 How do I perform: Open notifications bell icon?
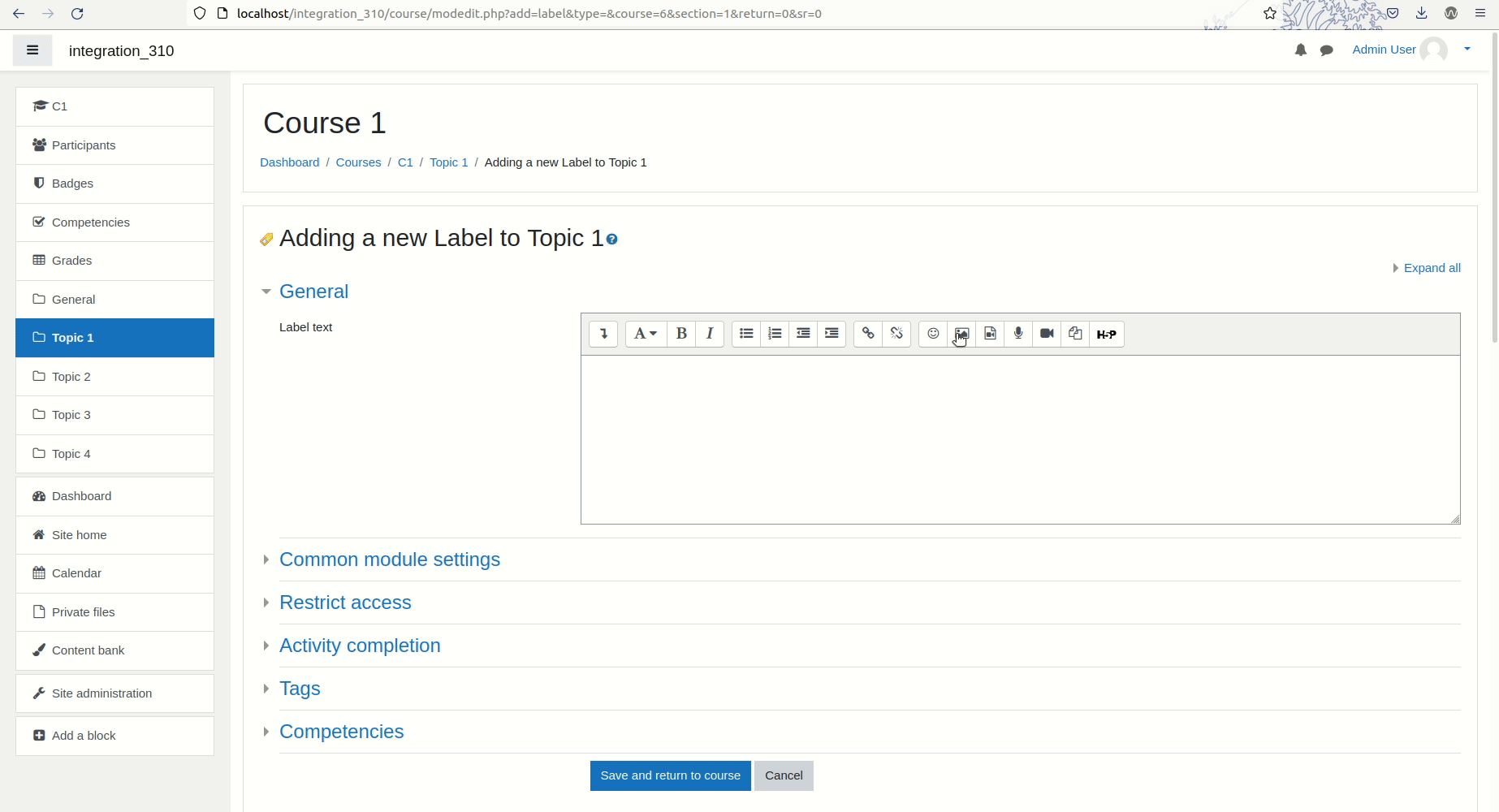click(x=1300, y=50)
